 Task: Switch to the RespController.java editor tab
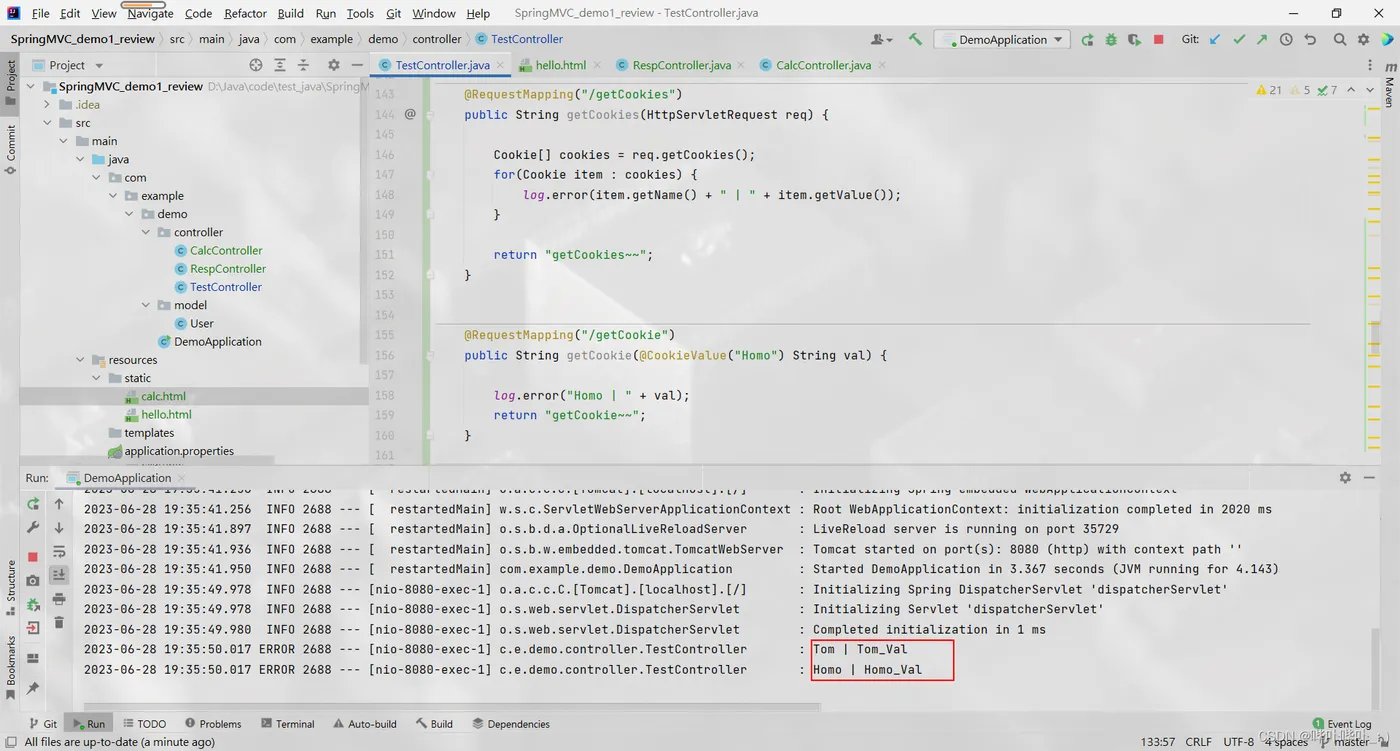point(681,65)
